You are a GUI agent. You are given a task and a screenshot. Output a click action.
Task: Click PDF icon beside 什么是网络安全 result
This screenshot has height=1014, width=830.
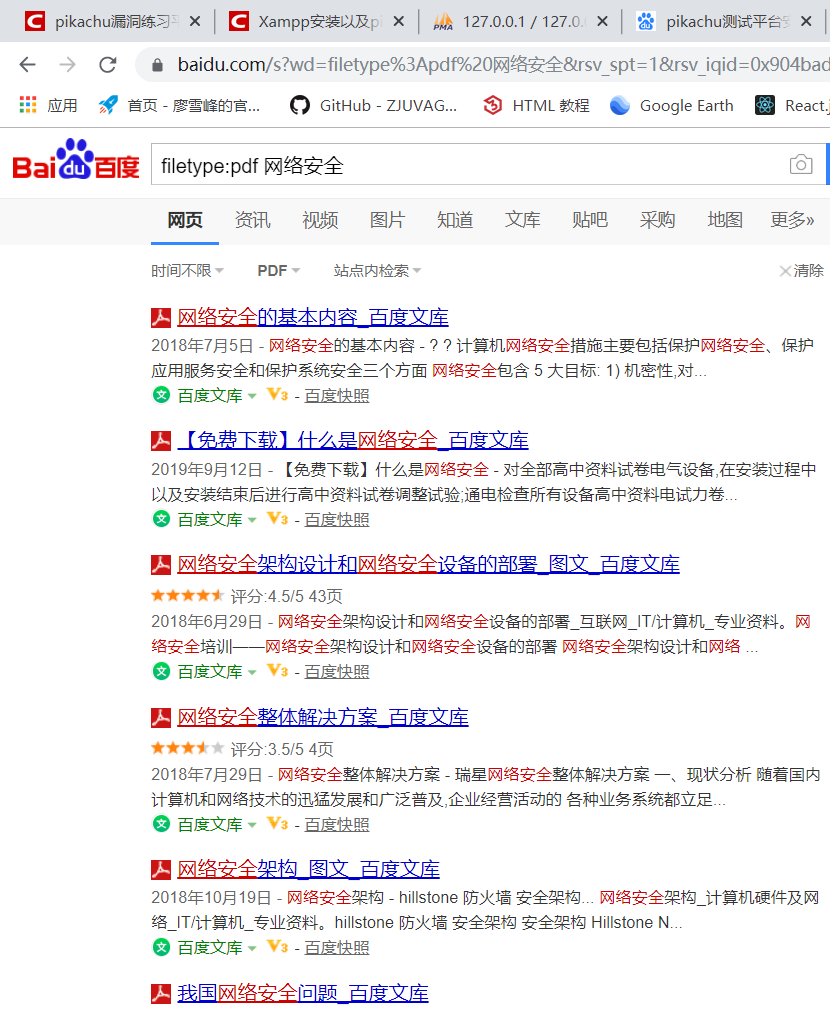161,440
